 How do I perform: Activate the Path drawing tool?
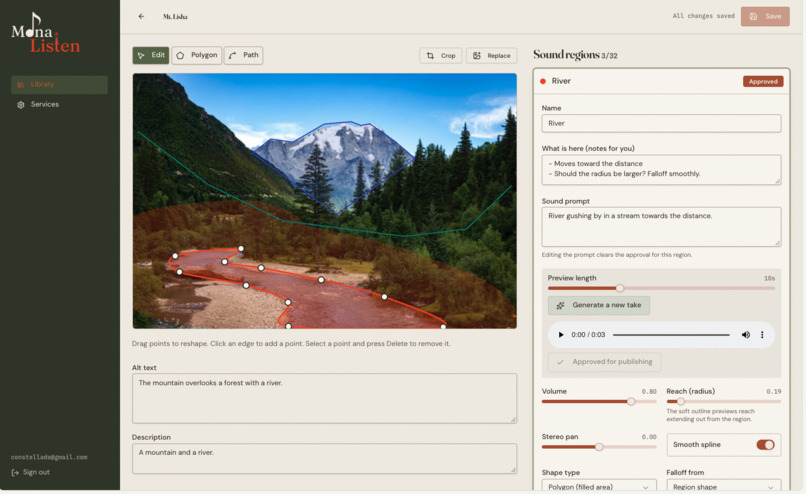tap(244, 55)
